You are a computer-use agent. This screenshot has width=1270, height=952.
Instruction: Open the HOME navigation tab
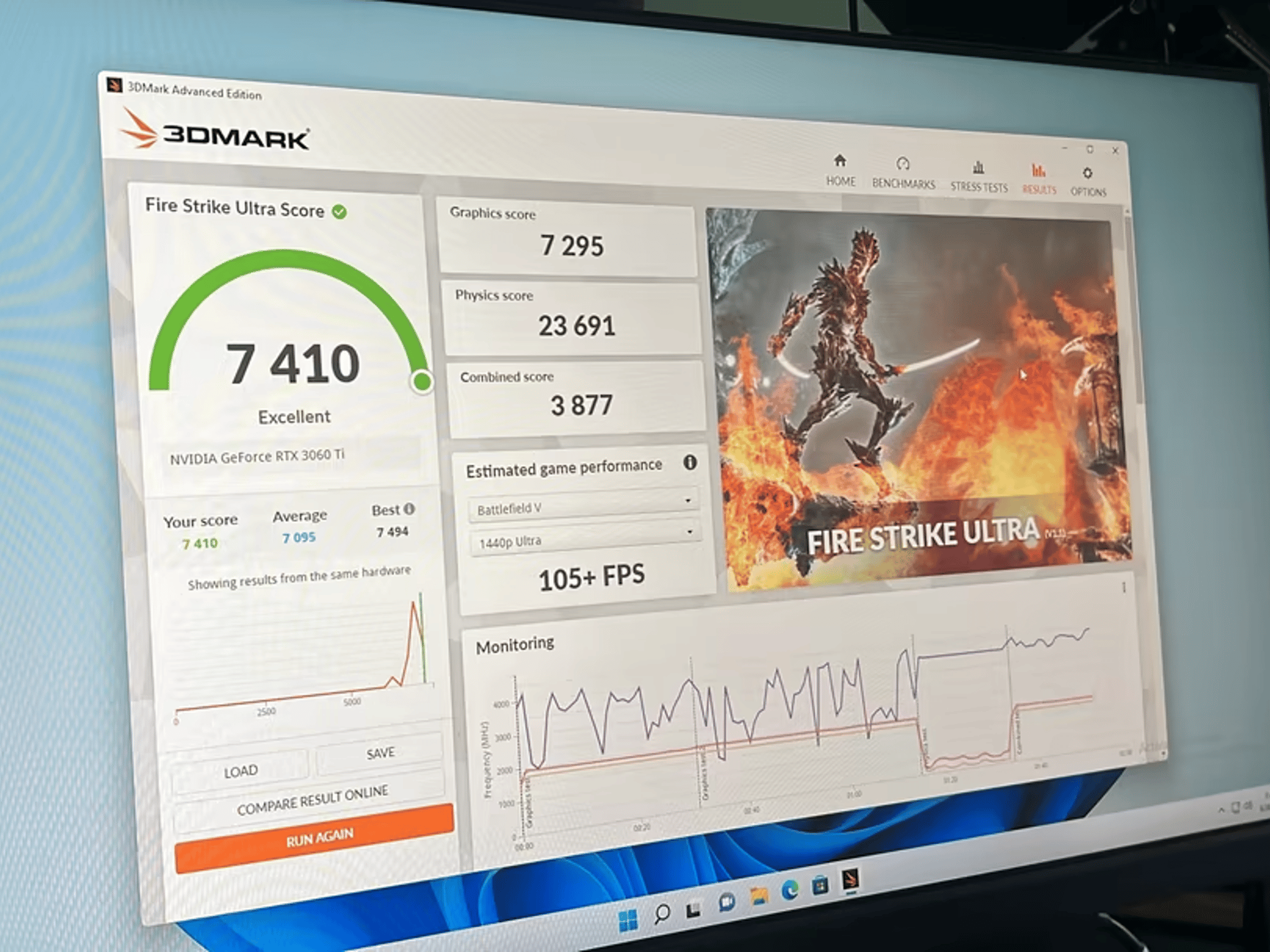(840, 170)
